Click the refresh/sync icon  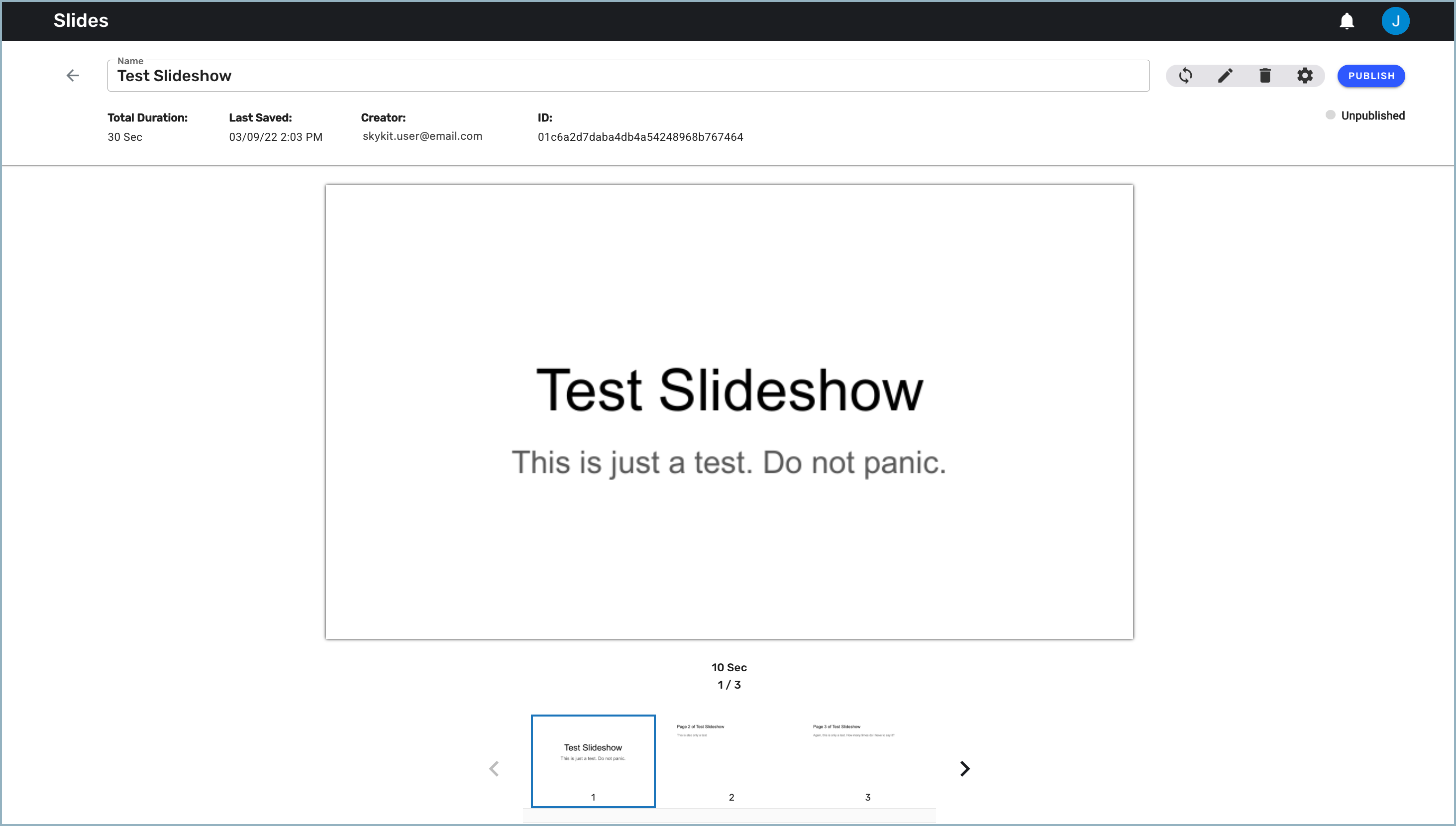click(1184, 75)
